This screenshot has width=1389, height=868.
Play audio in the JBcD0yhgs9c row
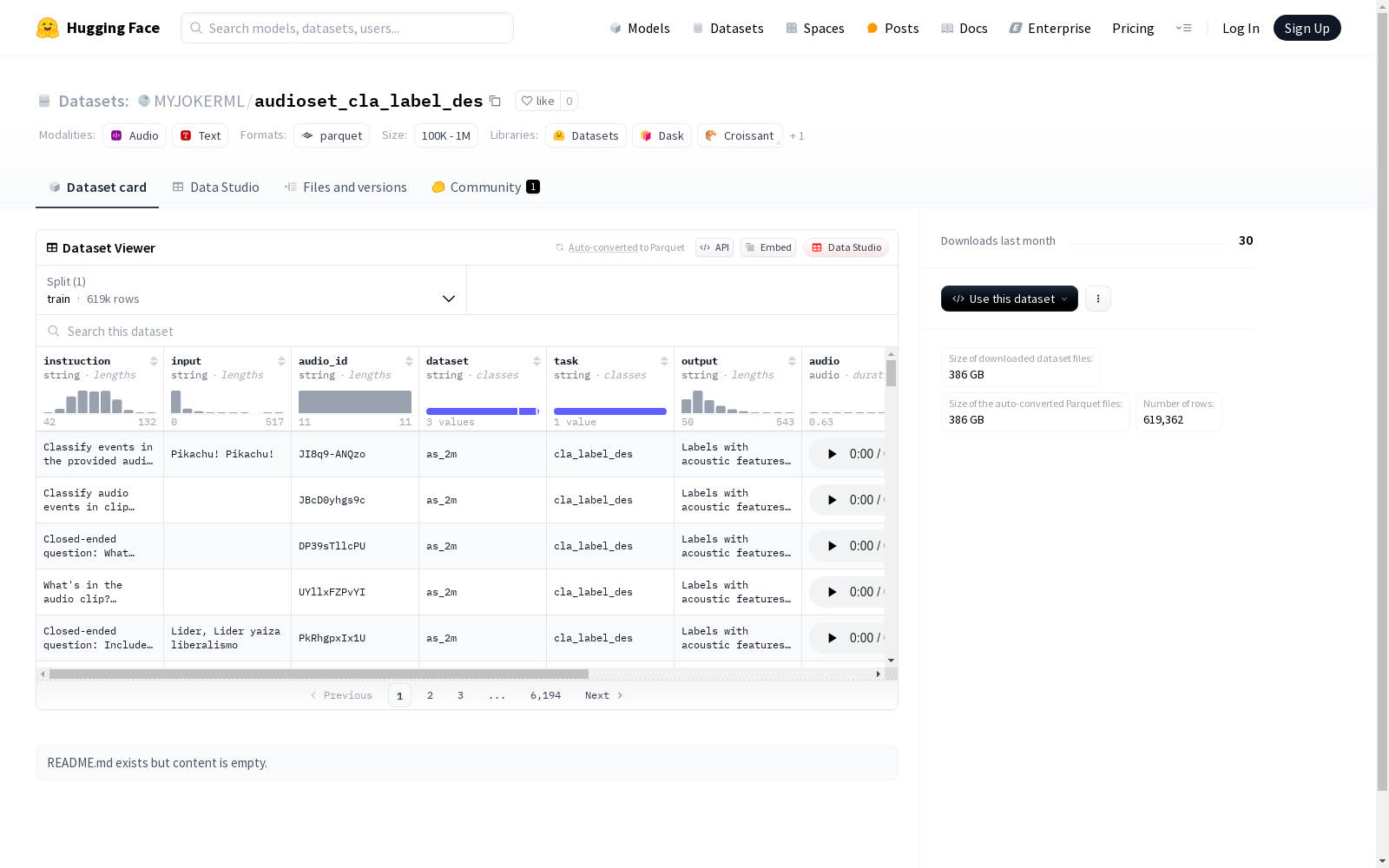[x=832, y=500]
